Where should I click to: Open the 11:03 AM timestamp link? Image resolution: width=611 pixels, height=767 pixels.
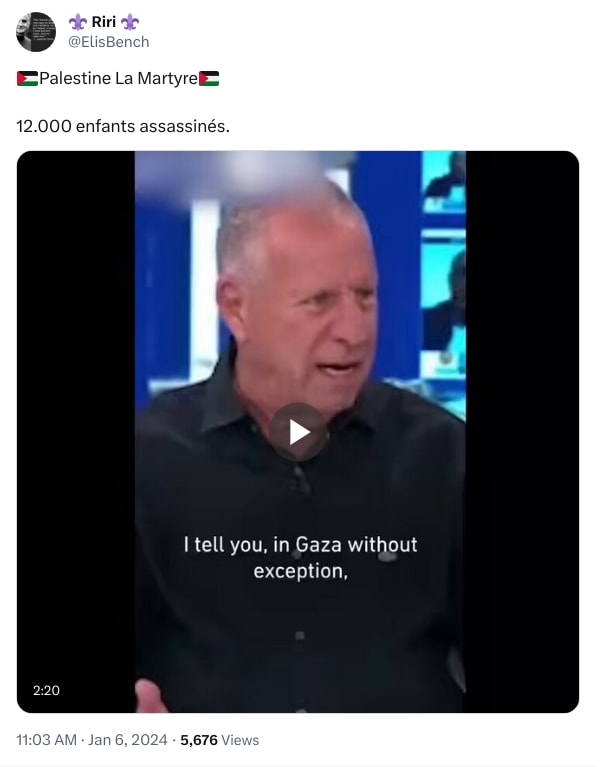click(x=46, y=740)
